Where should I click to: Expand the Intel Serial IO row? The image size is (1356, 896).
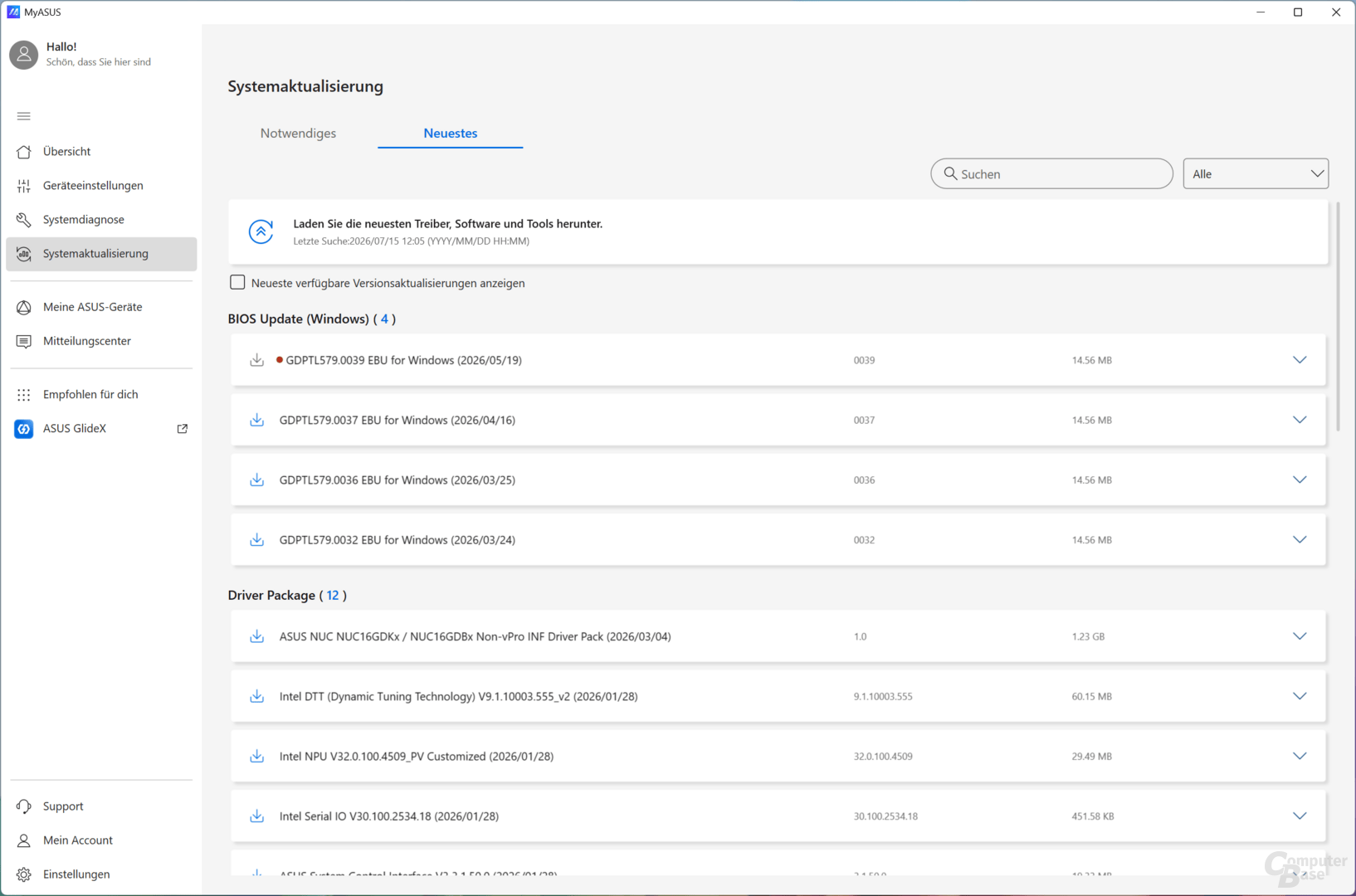pos(1300,816)
